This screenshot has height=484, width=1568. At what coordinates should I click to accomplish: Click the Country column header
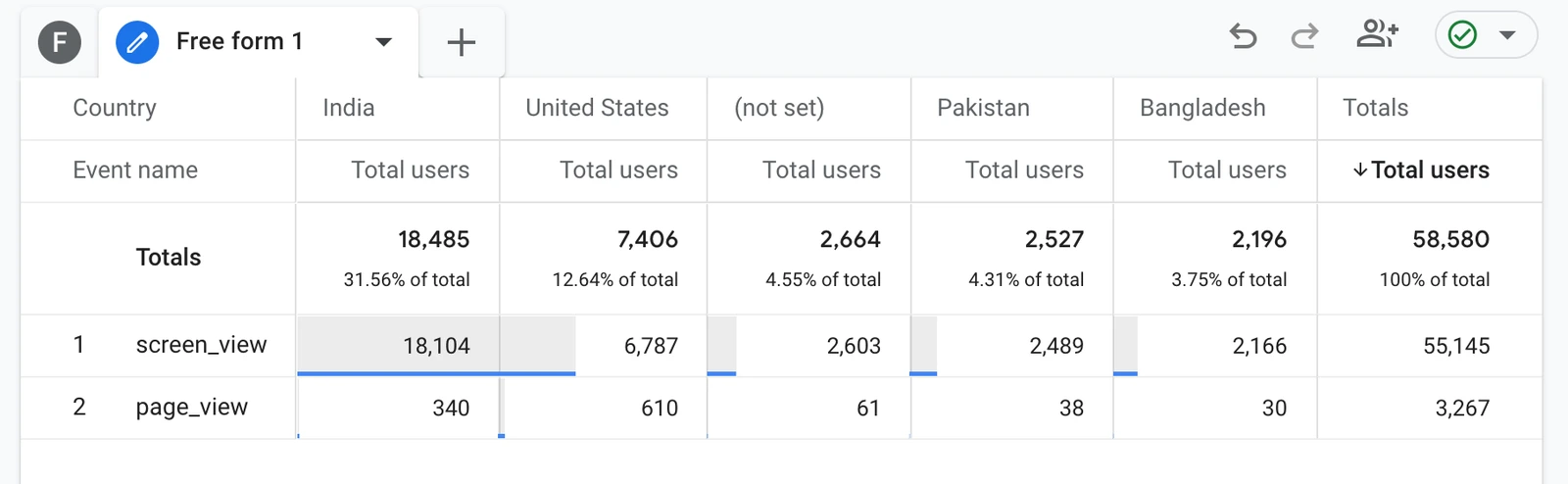click(x=115, y=108)
